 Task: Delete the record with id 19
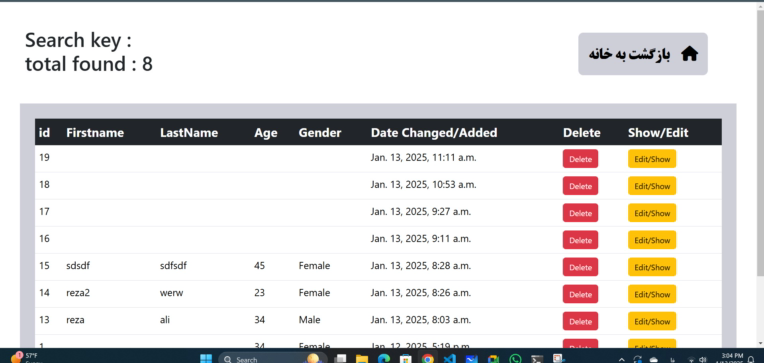(580, 159)
